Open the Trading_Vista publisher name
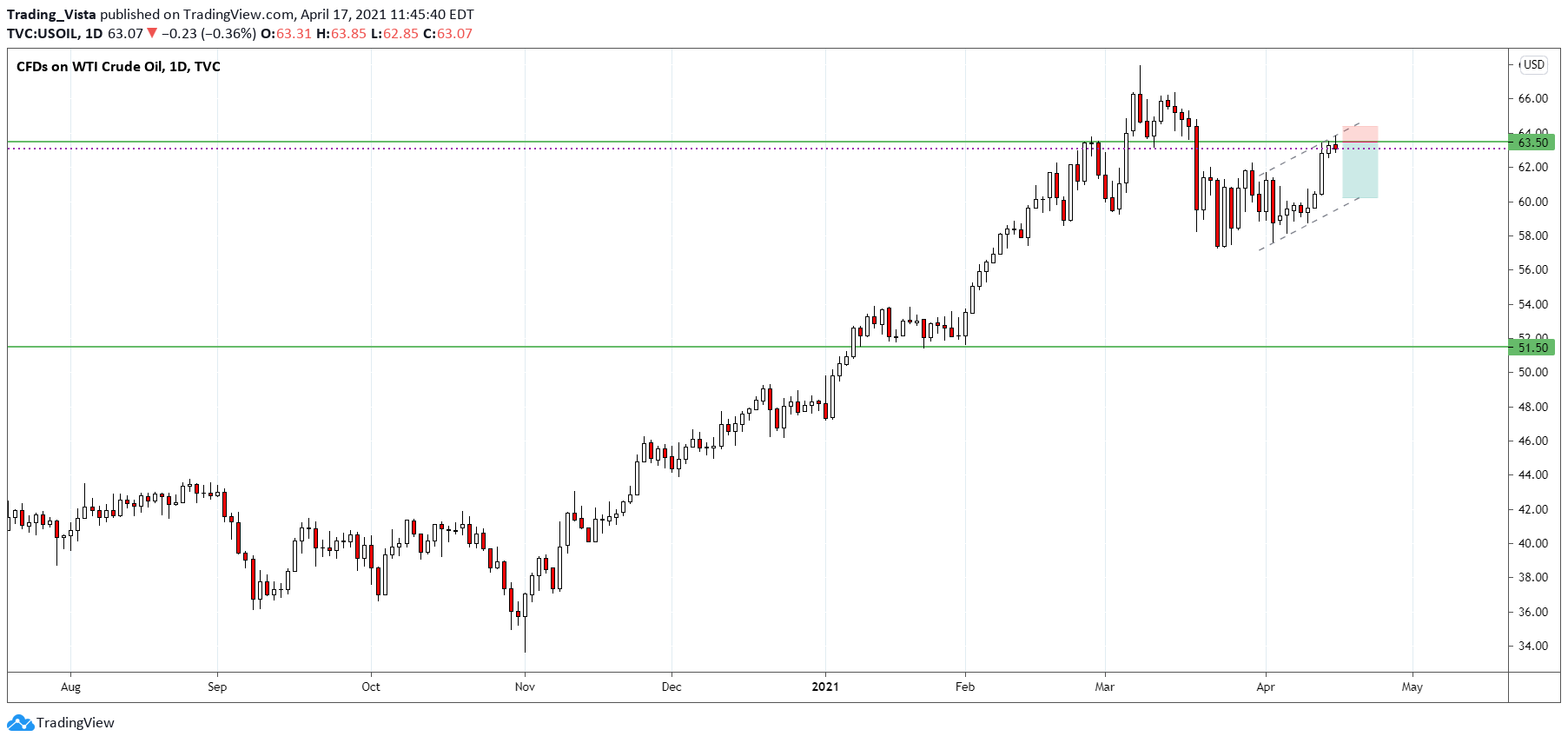 pyautogui.click(x=51, y=14)
